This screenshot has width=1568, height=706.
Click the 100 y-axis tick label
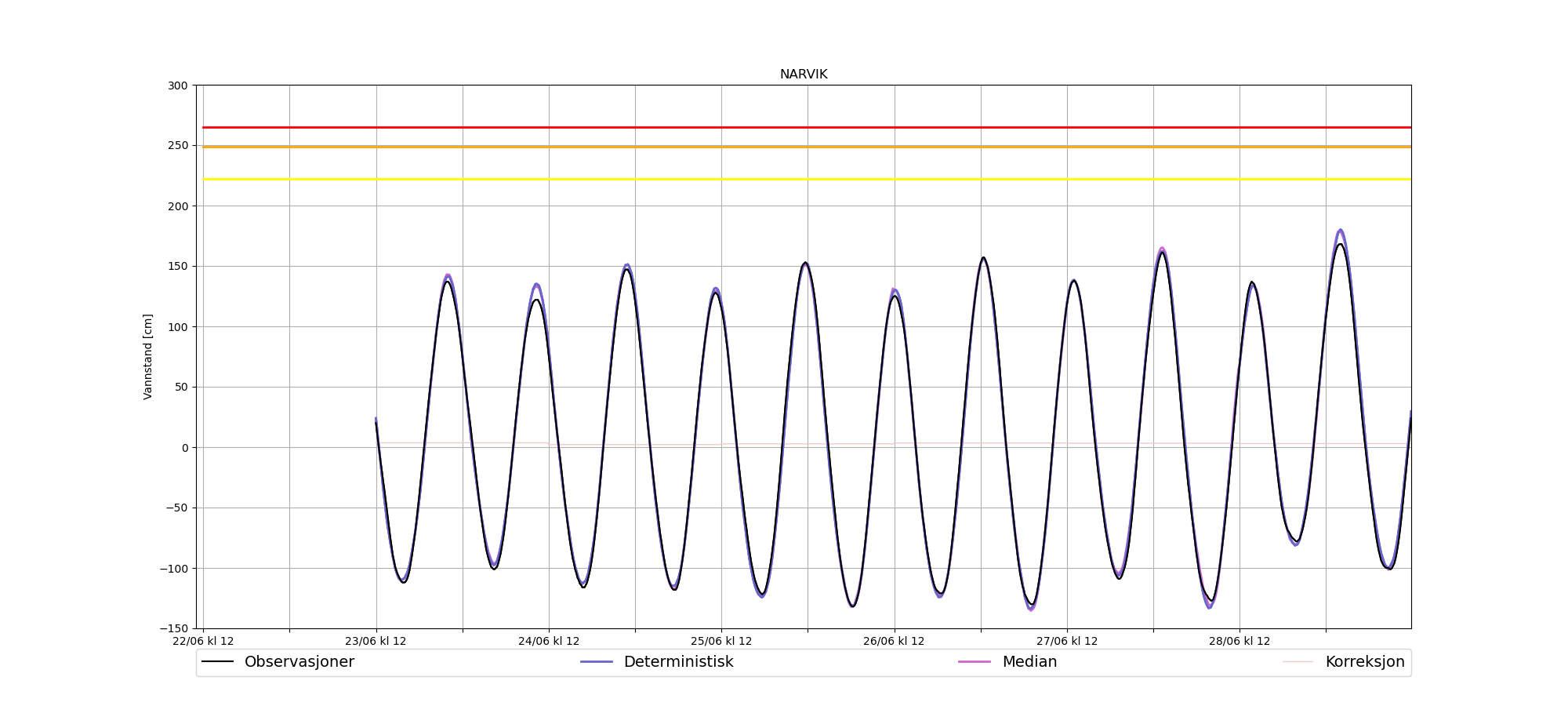(x=179, y=327)
